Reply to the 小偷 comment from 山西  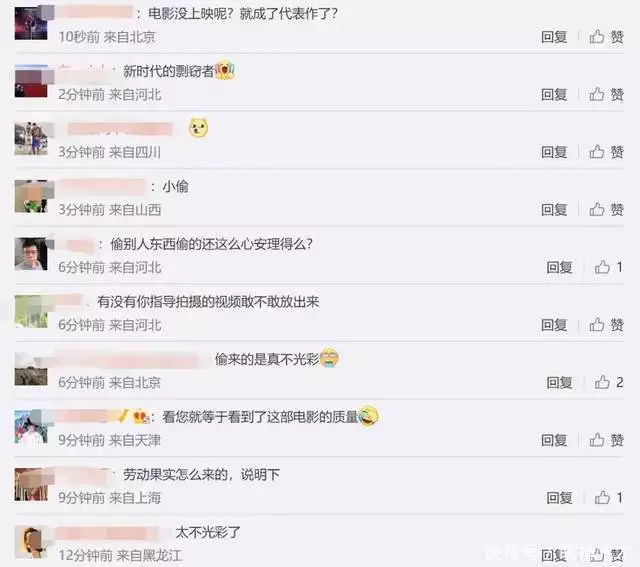pos(554,209)
